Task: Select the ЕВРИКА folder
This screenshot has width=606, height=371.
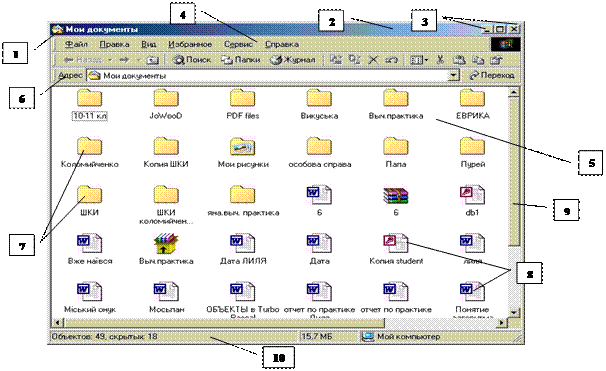Action: pyautogui.click(x=472, y=104)
